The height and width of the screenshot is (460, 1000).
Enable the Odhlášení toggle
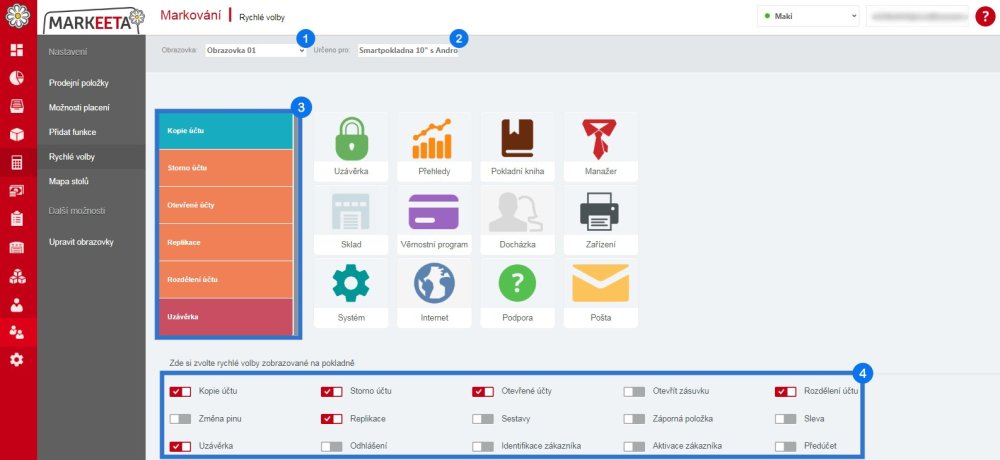click(332, 447)
